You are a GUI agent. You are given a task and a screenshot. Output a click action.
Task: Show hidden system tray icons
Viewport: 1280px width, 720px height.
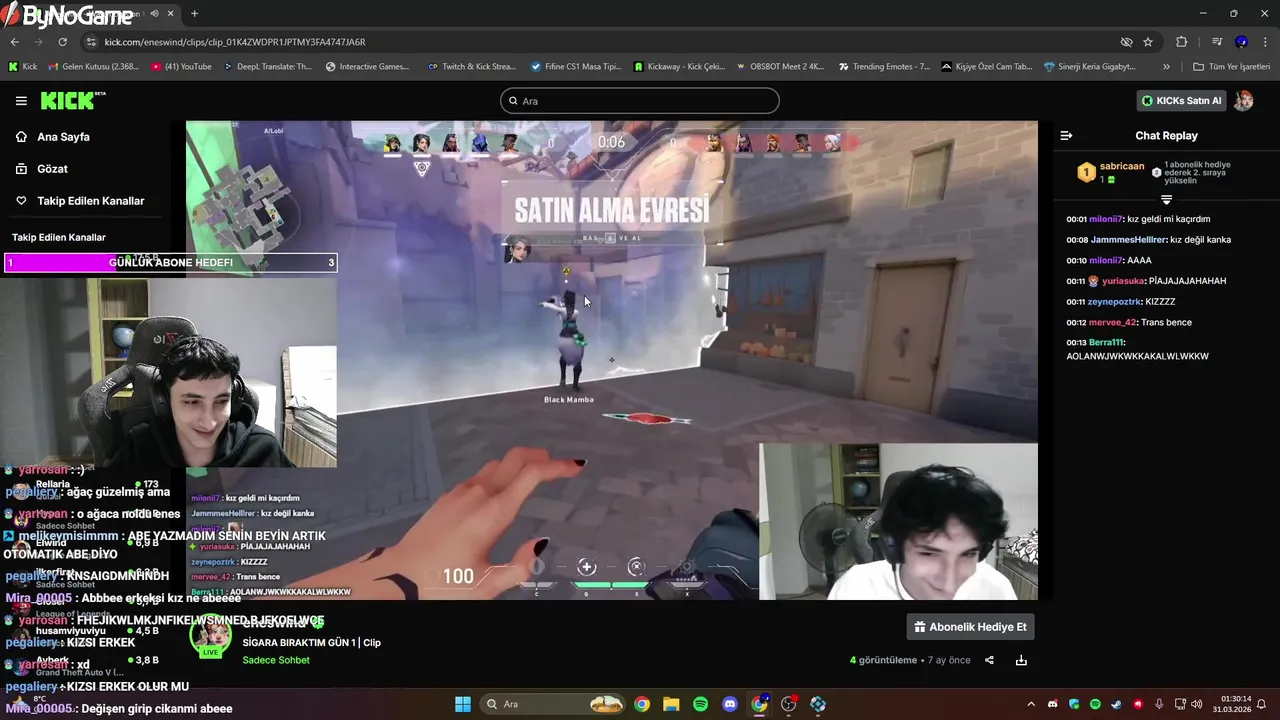pyautogui.click(x=1031, y=704)
